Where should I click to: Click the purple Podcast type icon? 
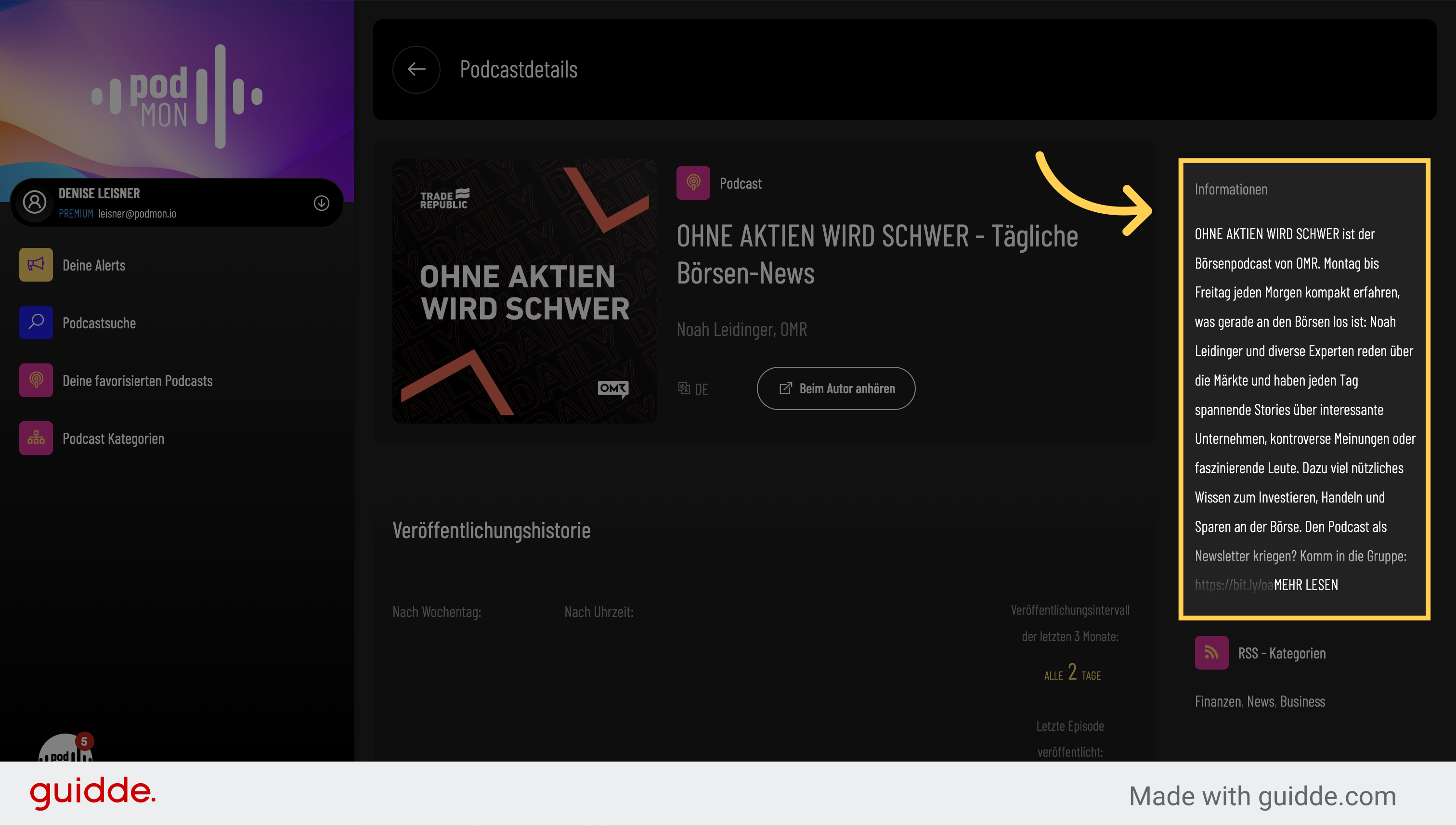tap(693, 183)
